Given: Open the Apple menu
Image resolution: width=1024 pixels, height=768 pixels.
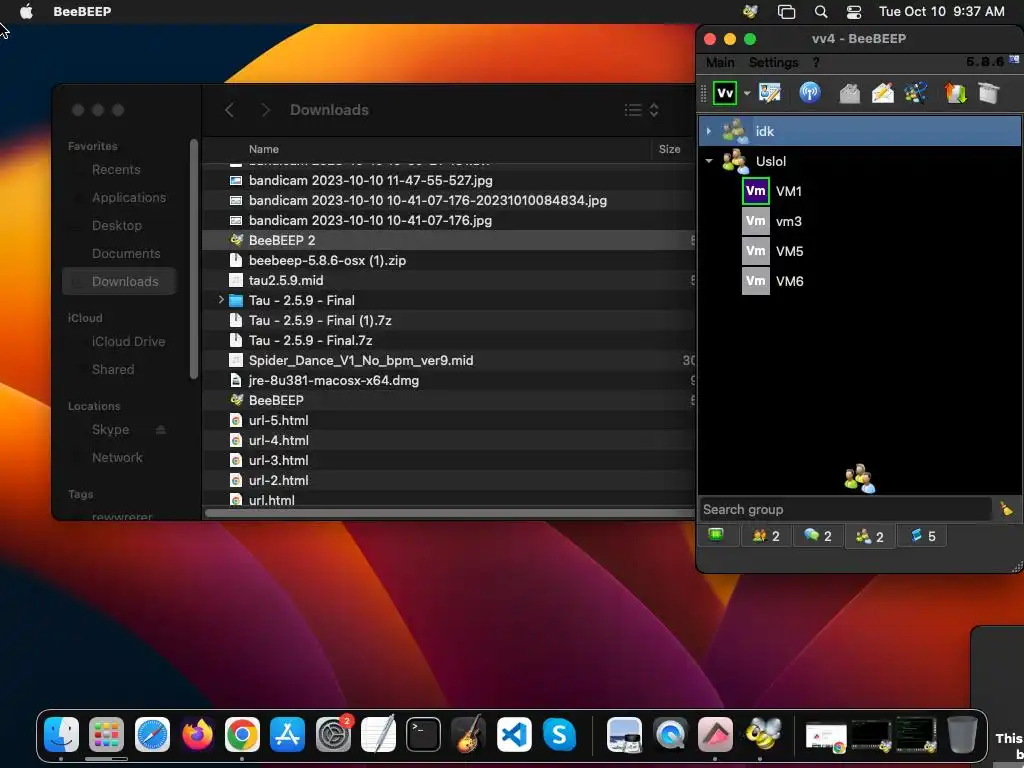Looking at the screenshot, I should 26,11.
